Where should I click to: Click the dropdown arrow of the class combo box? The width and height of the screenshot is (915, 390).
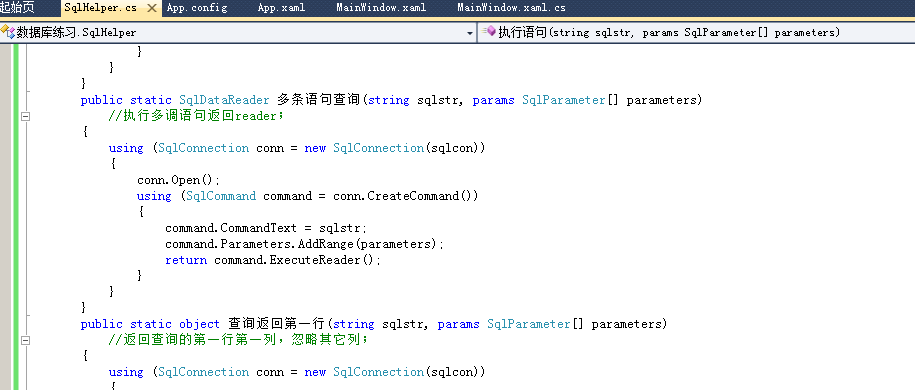click(x=470, y=34)
